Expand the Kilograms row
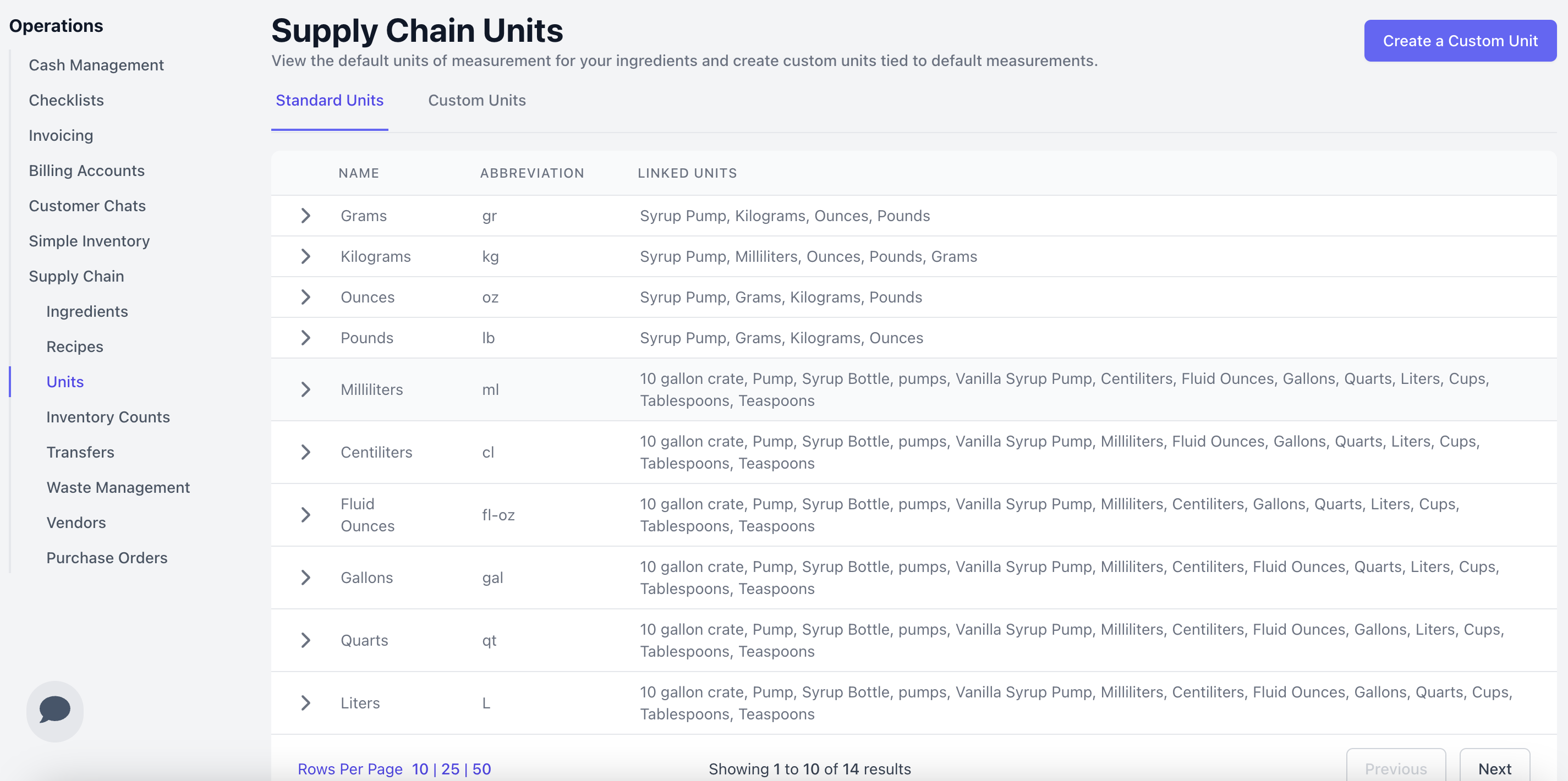1568x781 pixels. click(305, 256)
